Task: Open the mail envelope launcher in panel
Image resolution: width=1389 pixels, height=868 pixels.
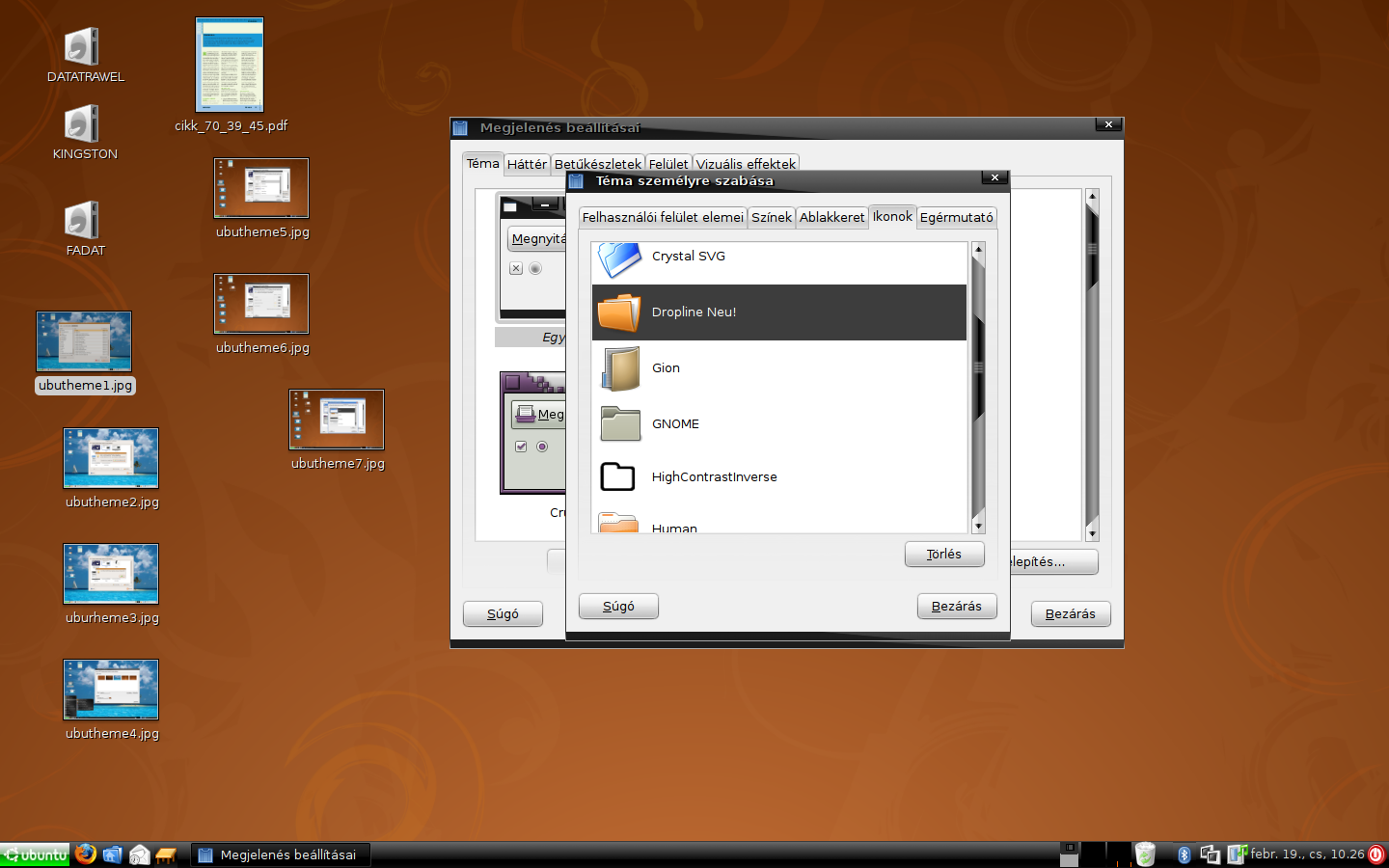Action: point(140,854)
